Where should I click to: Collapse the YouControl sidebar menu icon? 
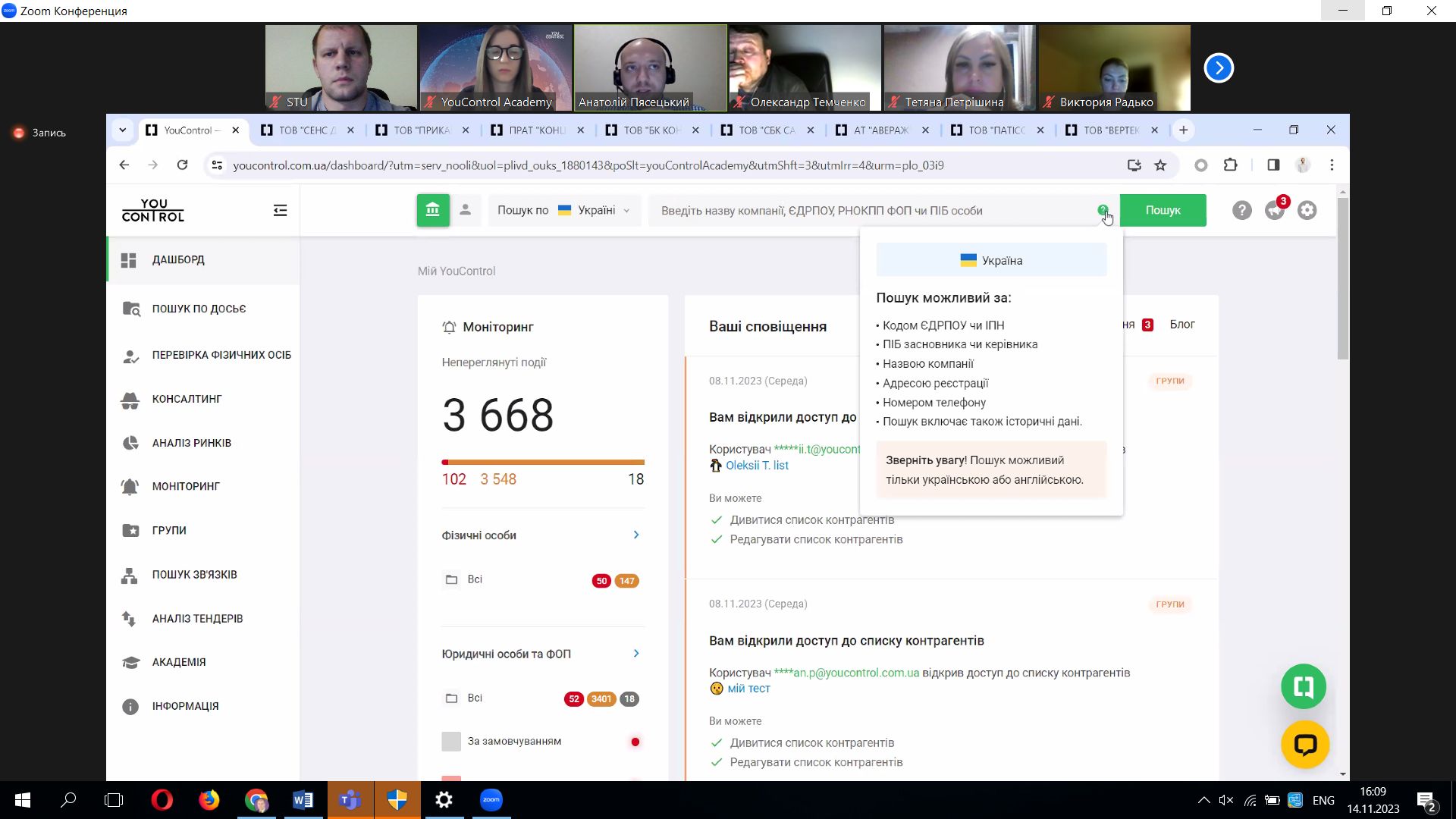[280, 210]
